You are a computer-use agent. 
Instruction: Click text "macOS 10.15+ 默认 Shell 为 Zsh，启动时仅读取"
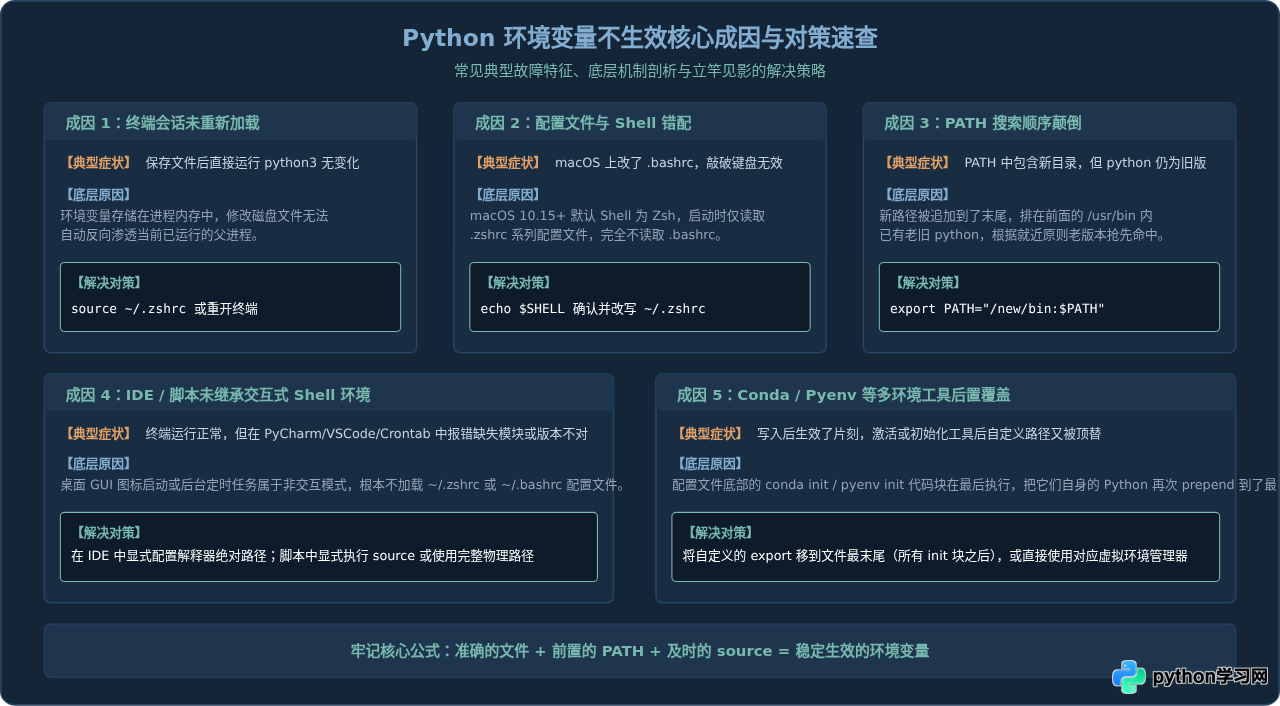tap(618, 215)
